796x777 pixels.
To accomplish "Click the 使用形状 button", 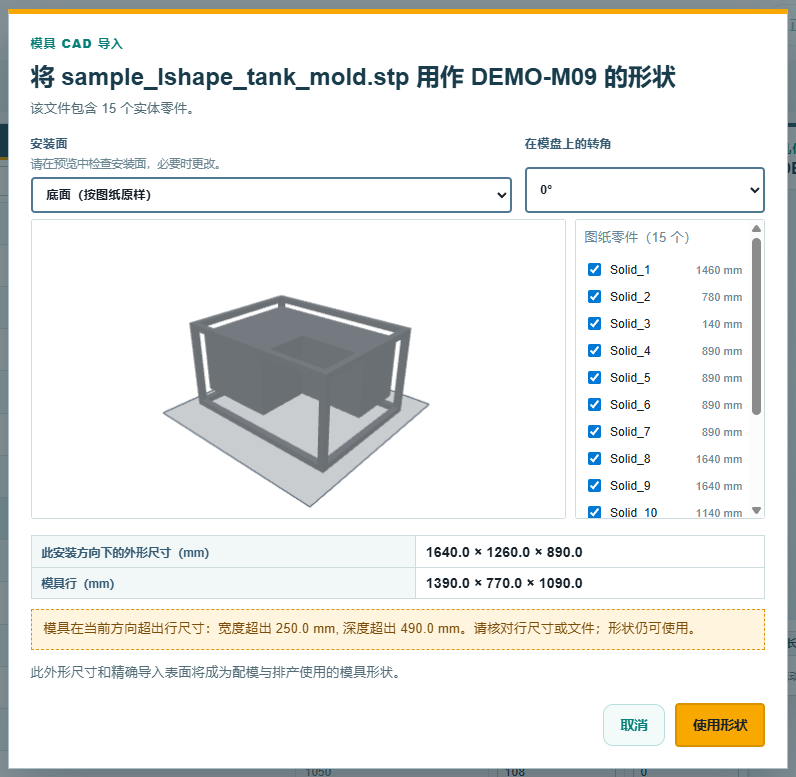I will [x=719, y=725].
